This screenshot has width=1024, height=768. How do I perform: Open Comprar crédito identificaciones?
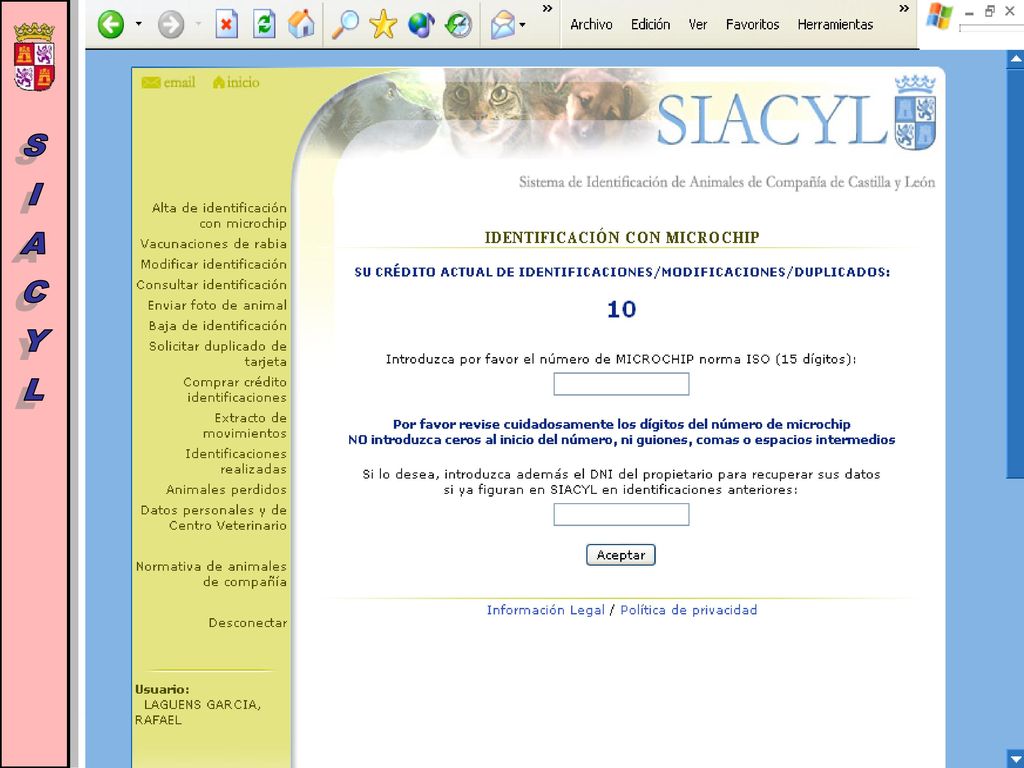point(235,389)
